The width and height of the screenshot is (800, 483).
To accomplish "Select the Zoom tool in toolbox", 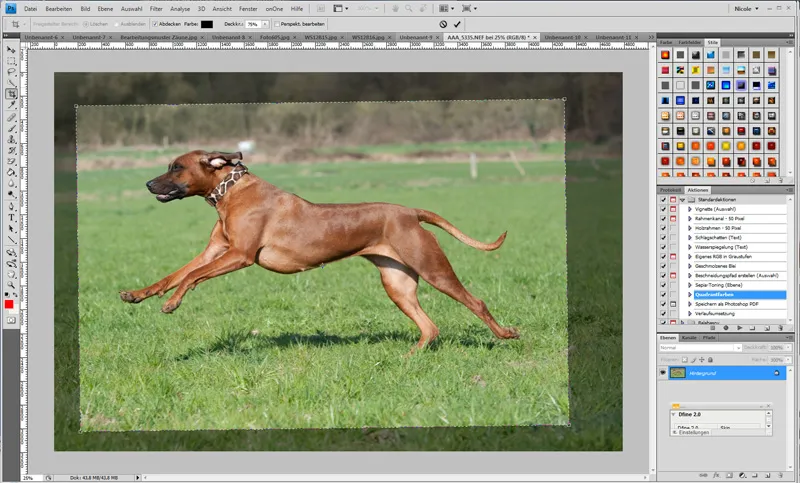I will coord(11,285).
